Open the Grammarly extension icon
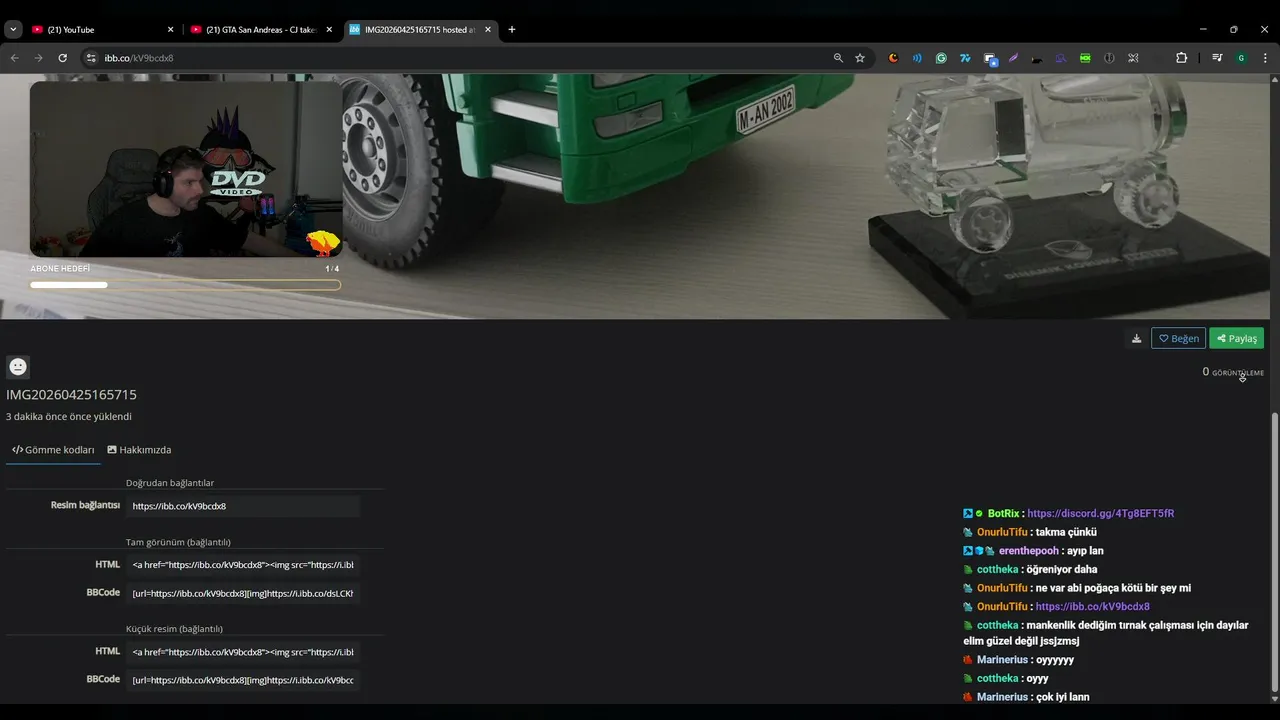Viewport: 1280px width, 720px height. coord(941,58)
